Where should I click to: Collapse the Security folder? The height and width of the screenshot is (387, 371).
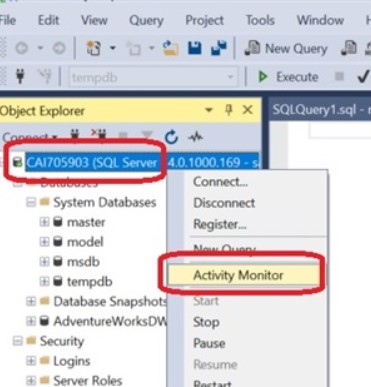pyautogui.click(x=17, y=341)
